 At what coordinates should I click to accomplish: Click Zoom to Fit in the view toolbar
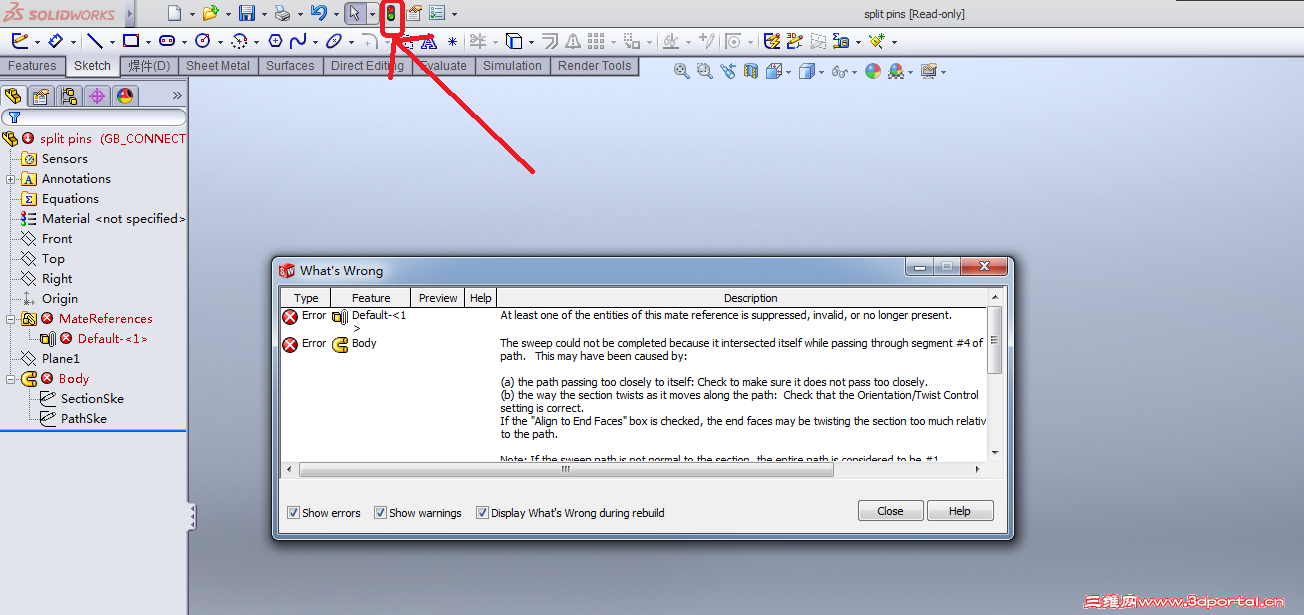pyautogui.click(x=682, y=71)
